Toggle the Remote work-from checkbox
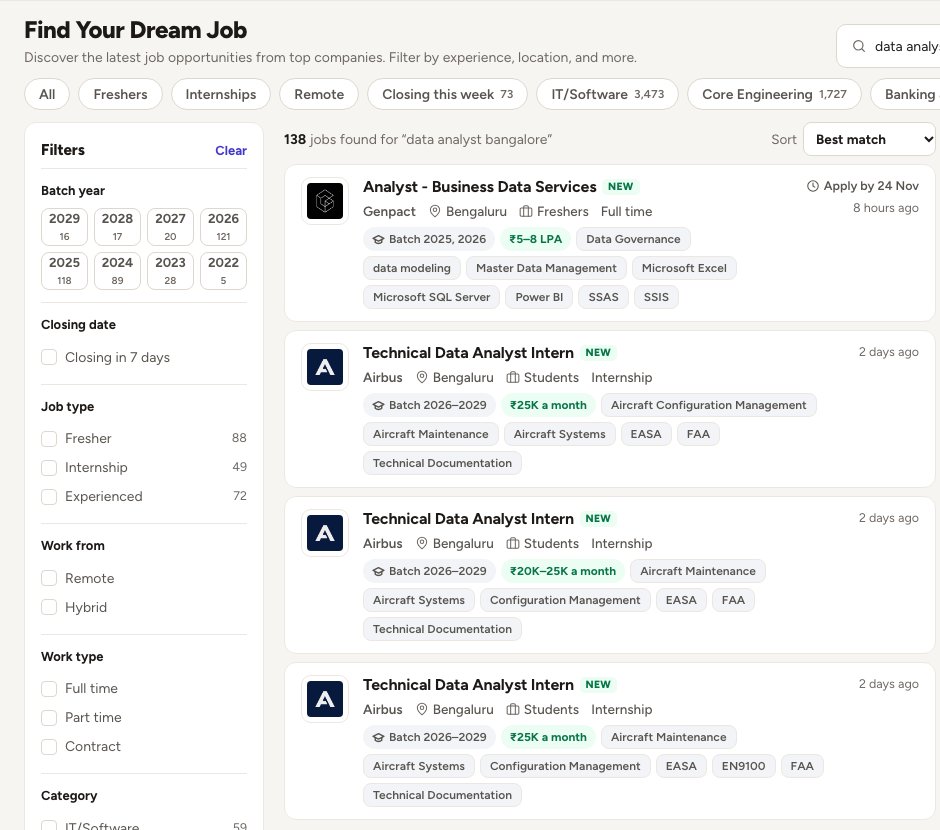The width and height of the screenshot is (940, 830). (49, 578)
